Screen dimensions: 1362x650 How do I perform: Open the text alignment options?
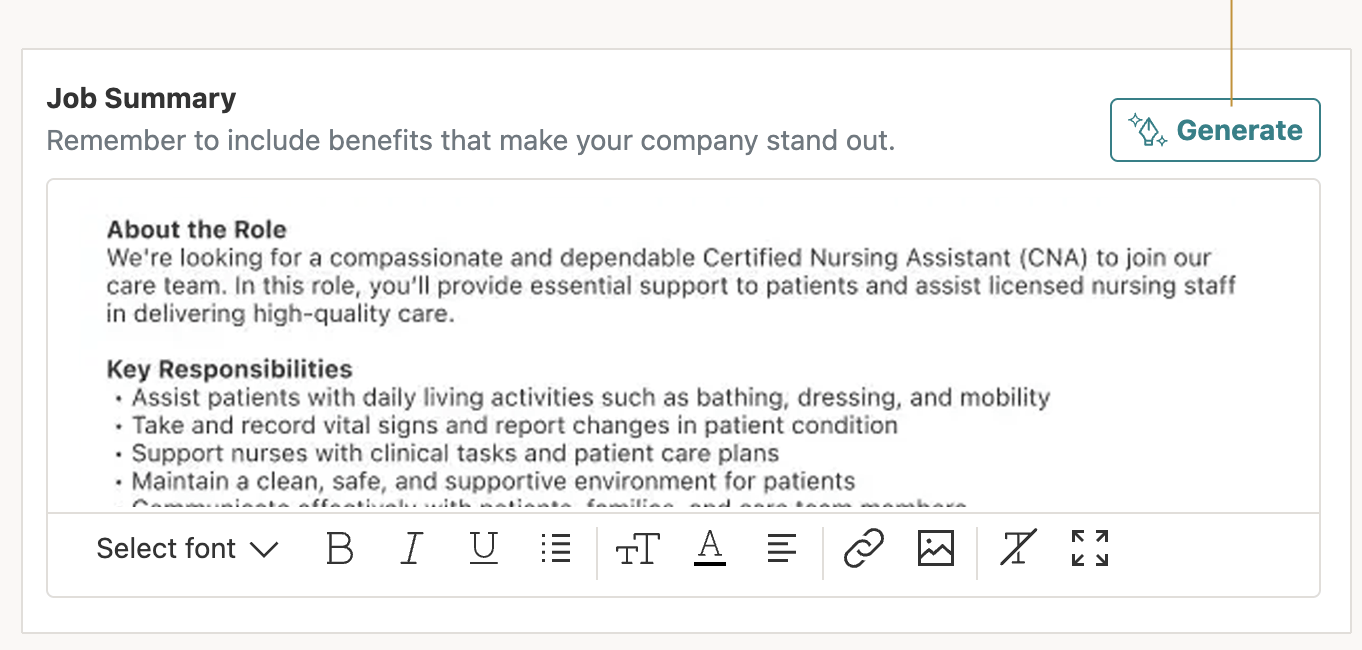[x=782, y=548]
